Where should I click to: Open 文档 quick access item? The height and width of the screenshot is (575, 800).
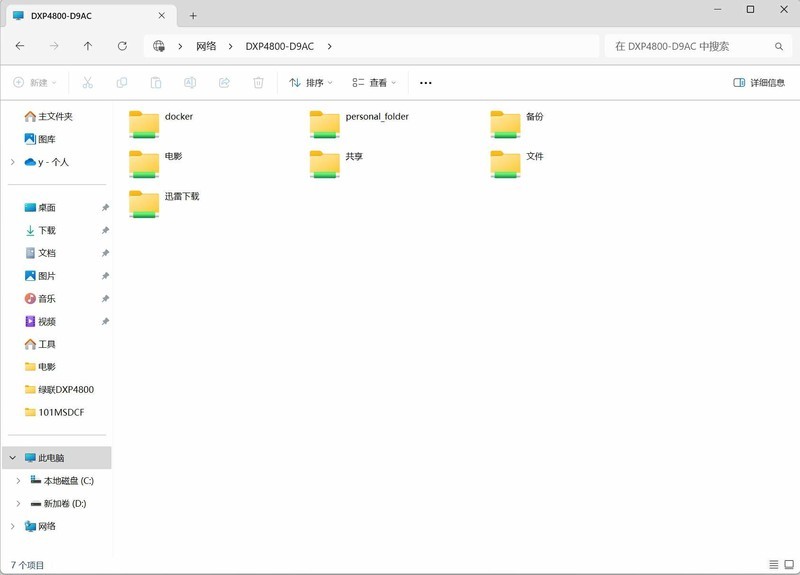pyautogui.click(x=40, y=253)
